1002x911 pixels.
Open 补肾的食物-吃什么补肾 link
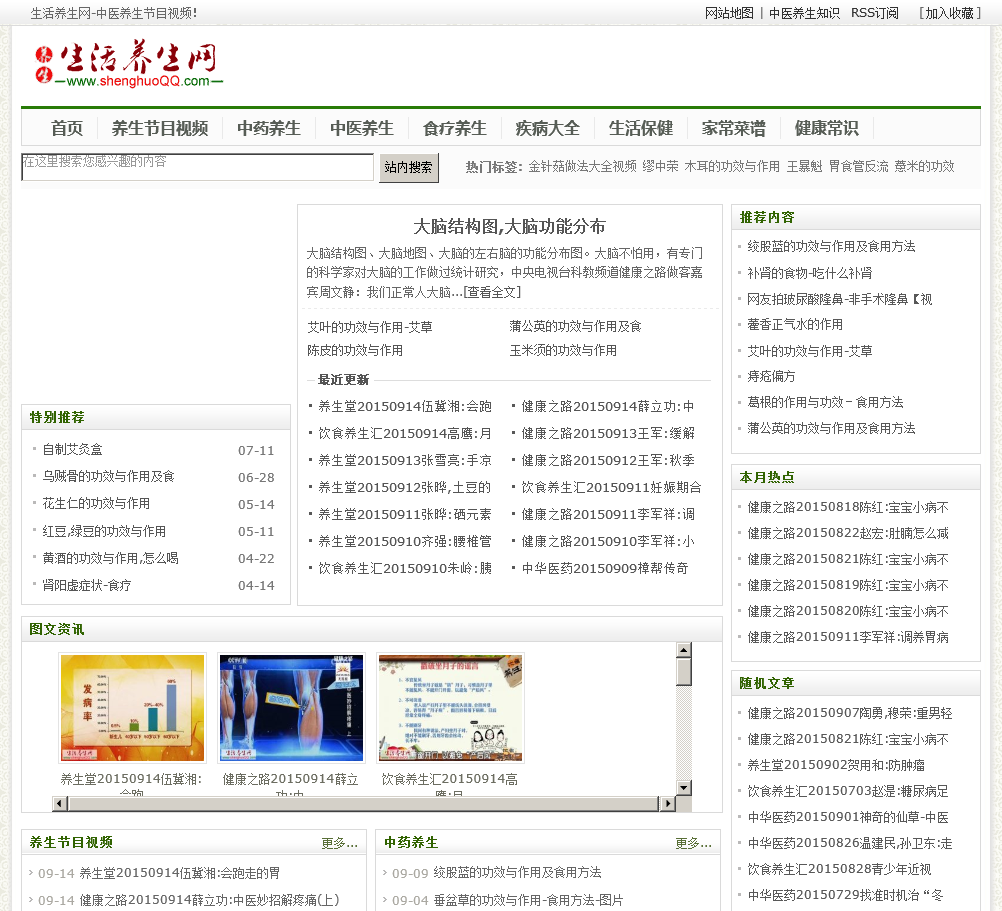click(810, 273)
